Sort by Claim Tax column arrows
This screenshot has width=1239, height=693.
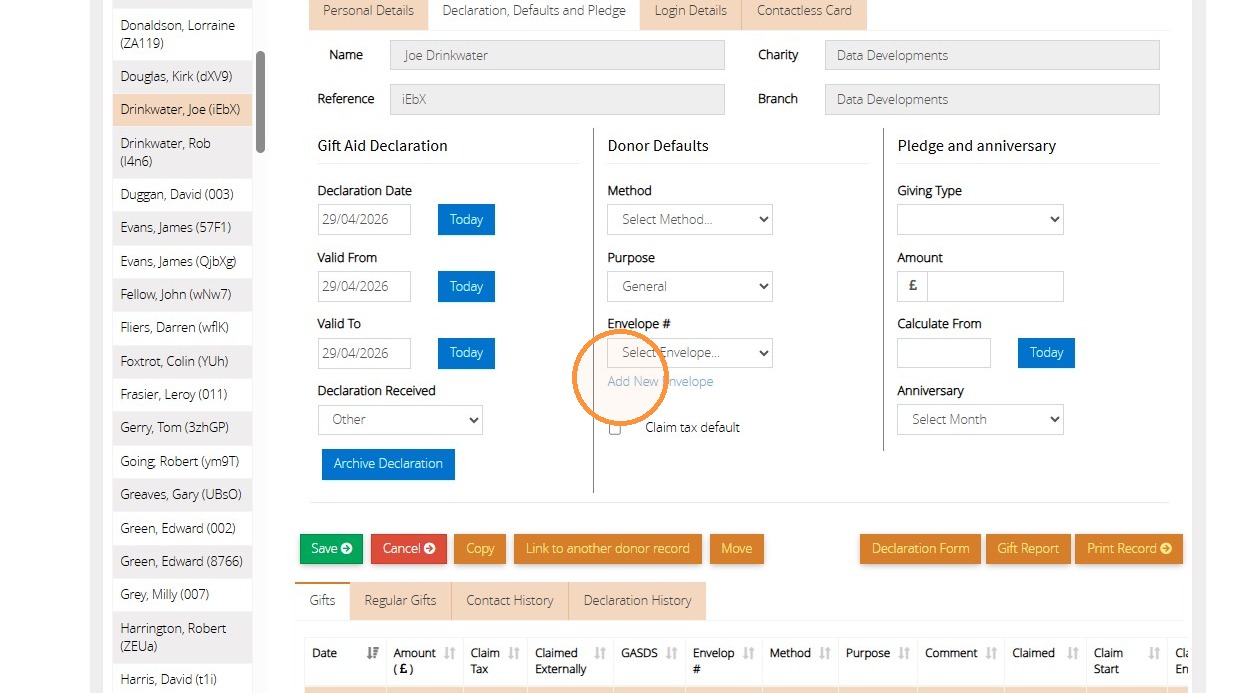point(514,653)
